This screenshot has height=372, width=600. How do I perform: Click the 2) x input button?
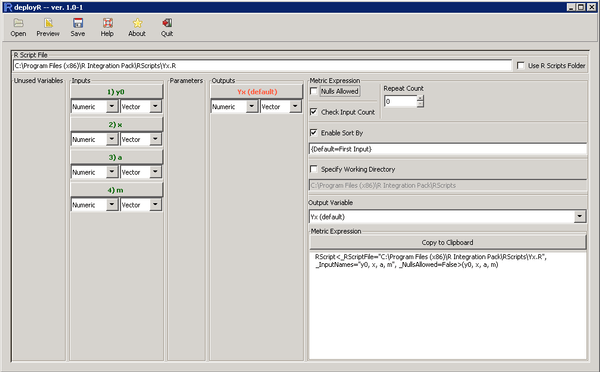tap(116, 124)
